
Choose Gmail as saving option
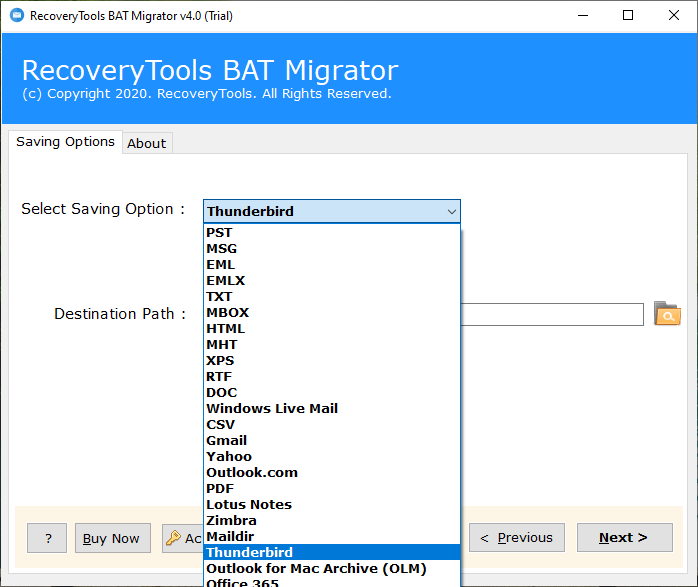click(332, 441)
